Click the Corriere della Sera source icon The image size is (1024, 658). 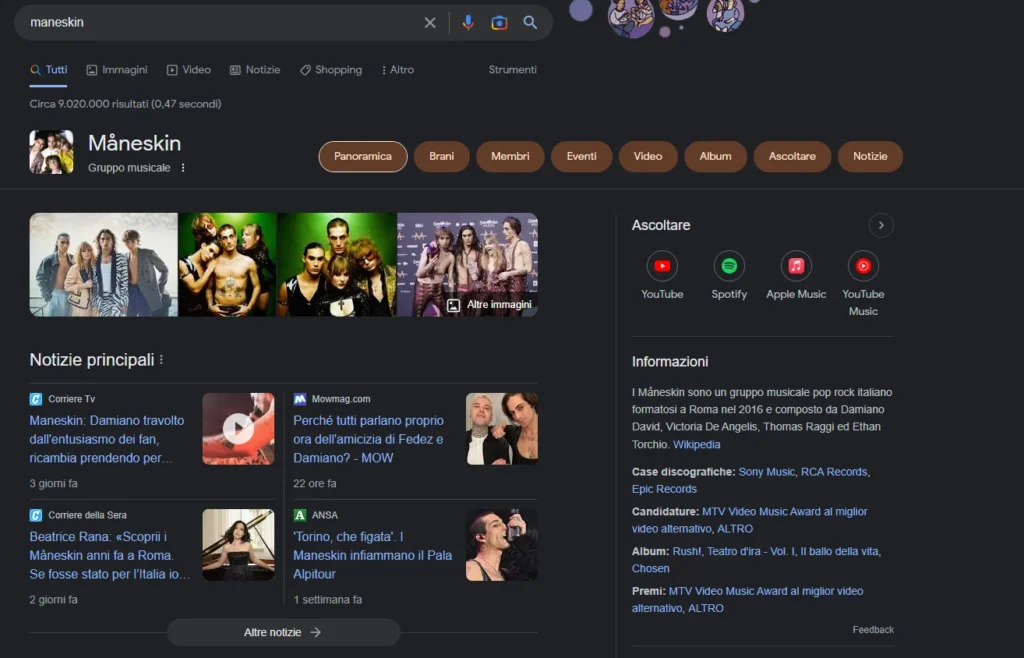pyautogui.click(x=36, y=515)
